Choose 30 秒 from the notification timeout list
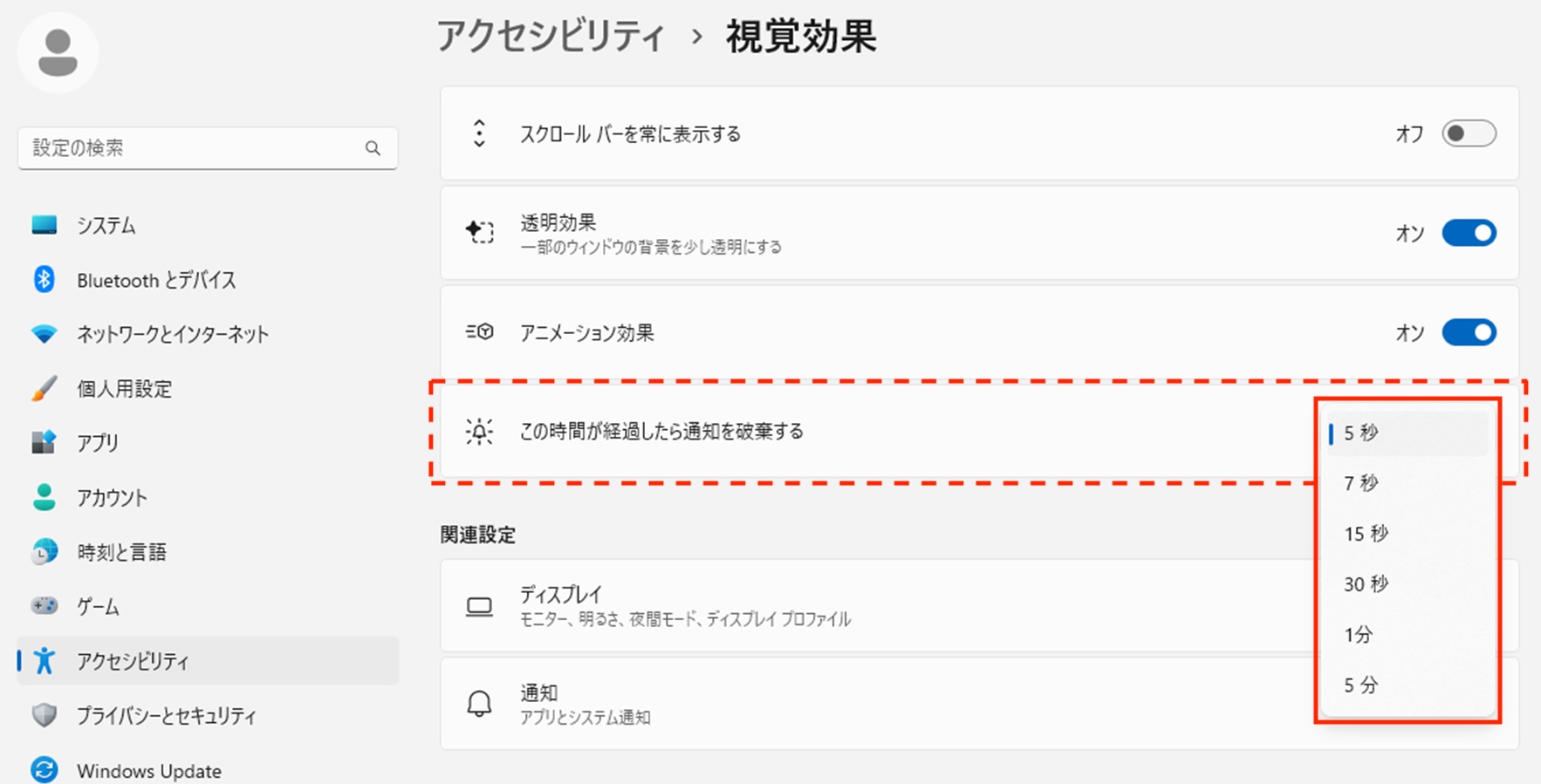1541x784 pixels. click(1366, 584)
